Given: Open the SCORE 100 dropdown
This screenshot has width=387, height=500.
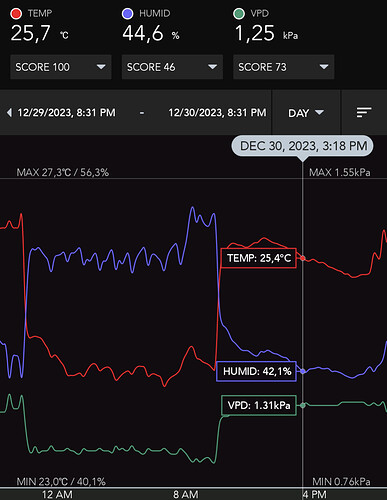Looking at the screenshot, I should click(61, 67).
